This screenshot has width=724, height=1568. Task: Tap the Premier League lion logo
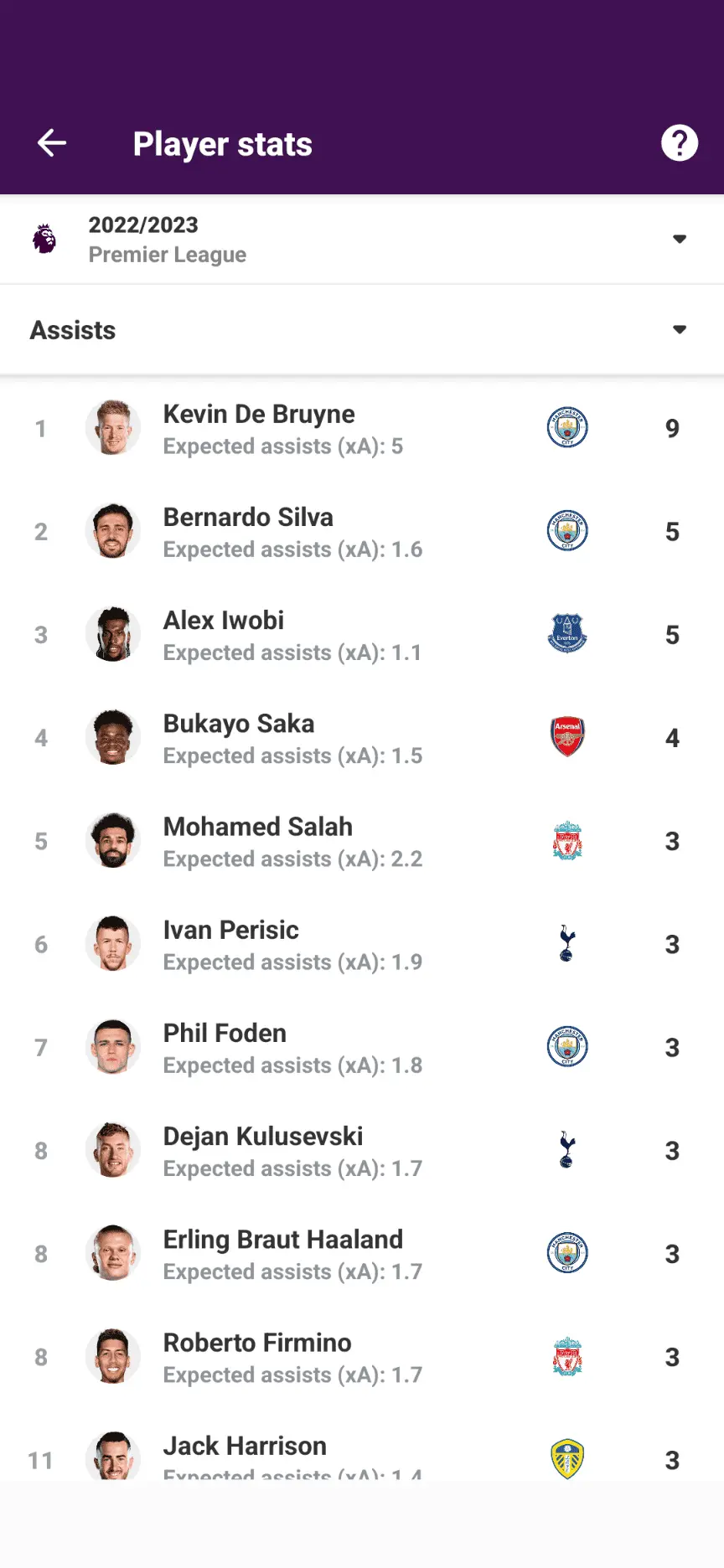pyautogui.click(x=44, y=240)
